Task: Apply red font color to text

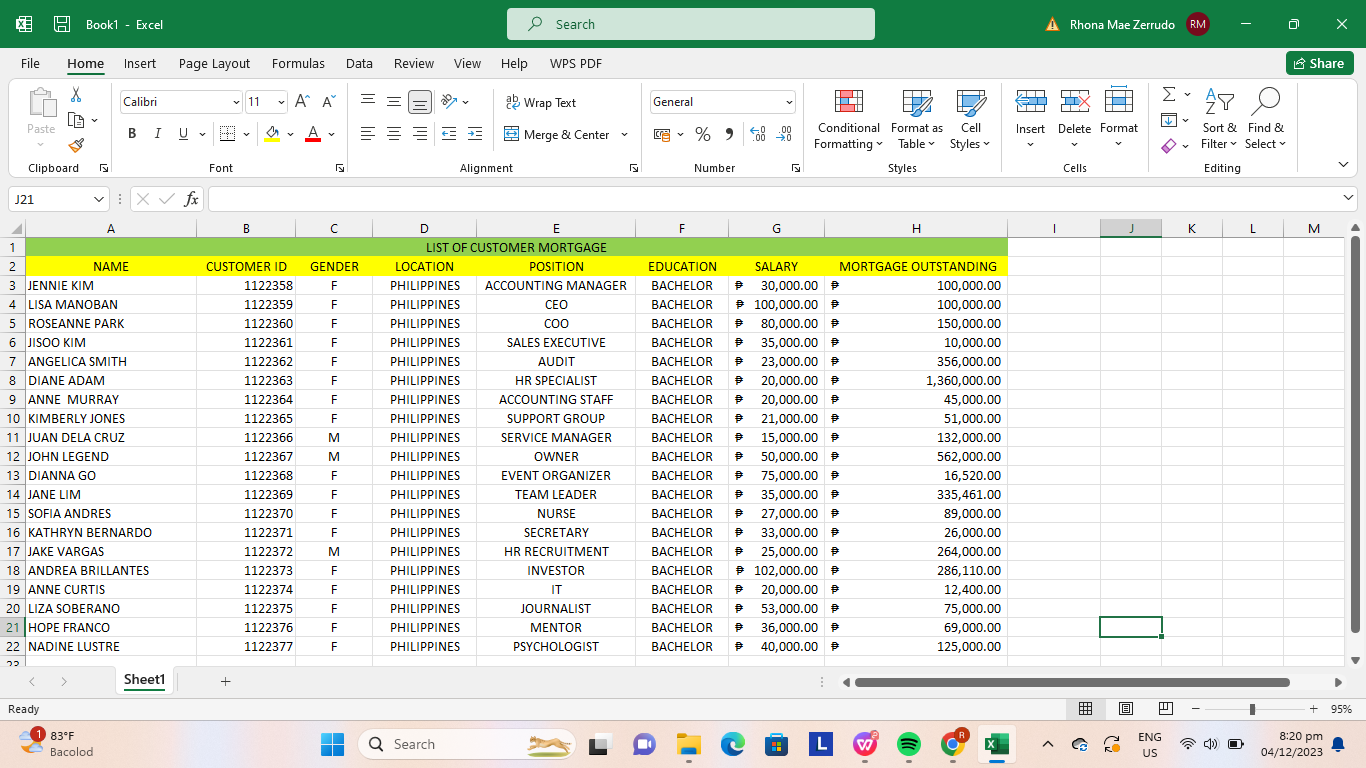Action: point(313,134)
